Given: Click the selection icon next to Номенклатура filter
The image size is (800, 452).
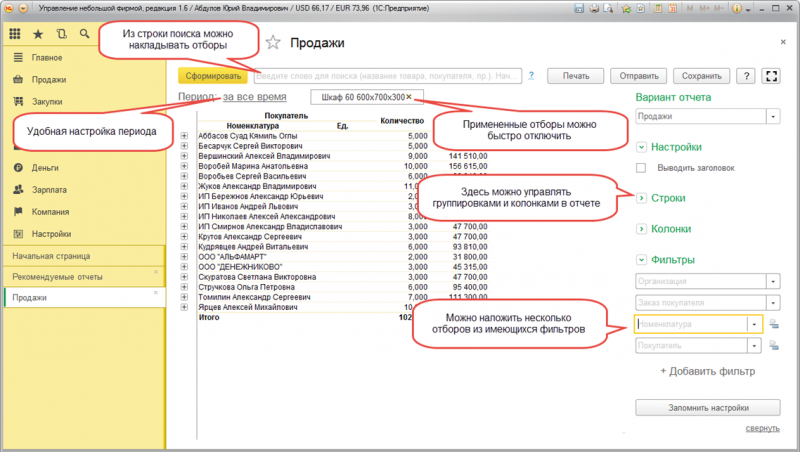Looking at the screenshot, I should pos(774,324).
